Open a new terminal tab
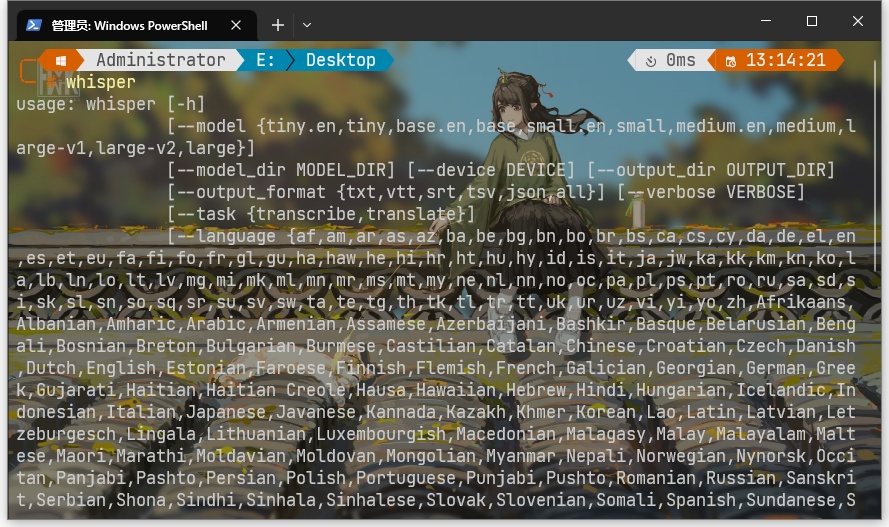This screenshot has width=889, height=527. [x=278, y=25]
